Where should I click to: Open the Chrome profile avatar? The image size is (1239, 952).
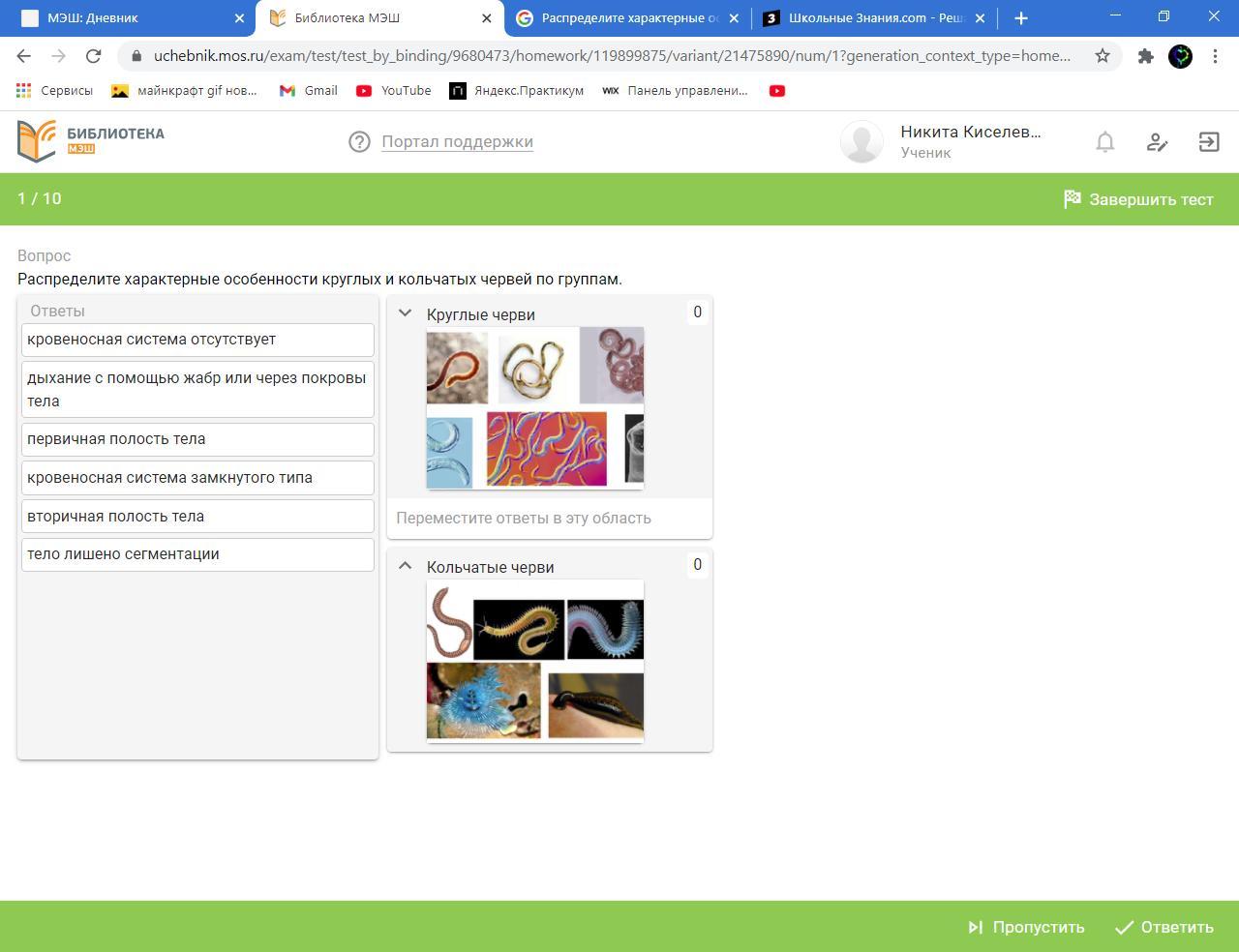pyautogui.click(x=1180, y=56)
